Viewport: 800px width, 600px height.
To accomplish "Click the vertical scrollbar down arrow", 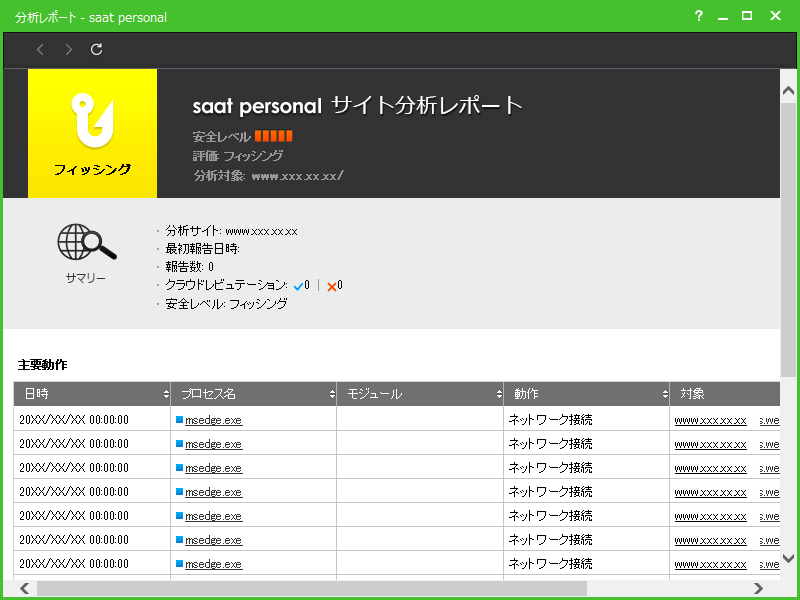I will 788,558.
